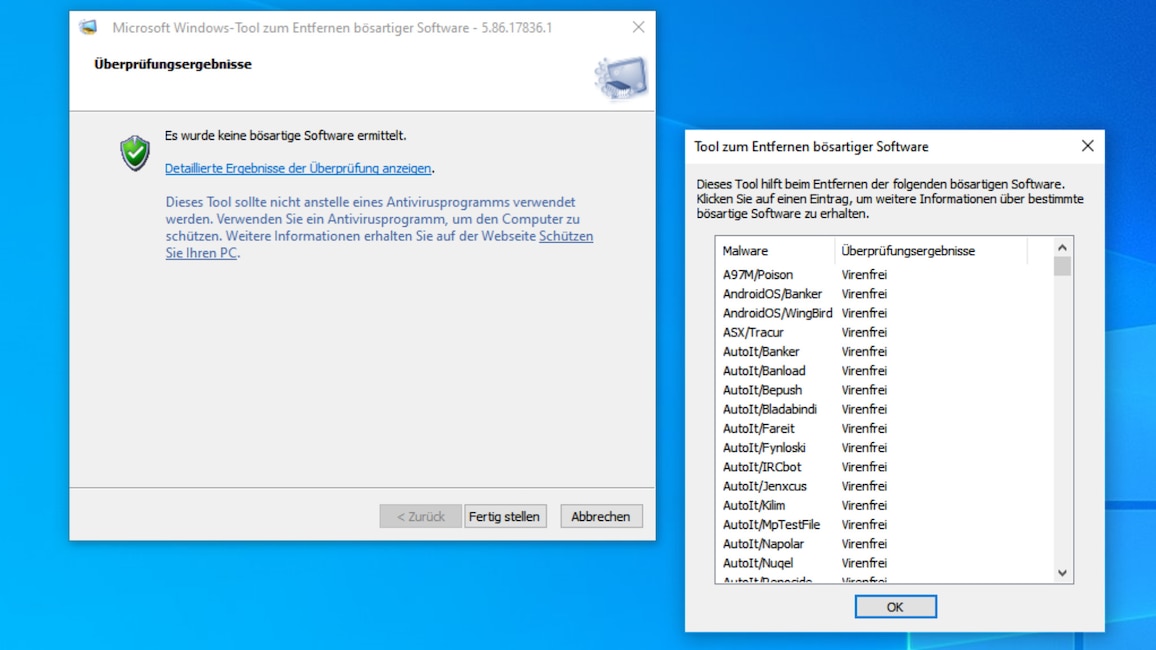Click the scroll up arrow in malware list
1156x650 pixels.
(1062, 248)
